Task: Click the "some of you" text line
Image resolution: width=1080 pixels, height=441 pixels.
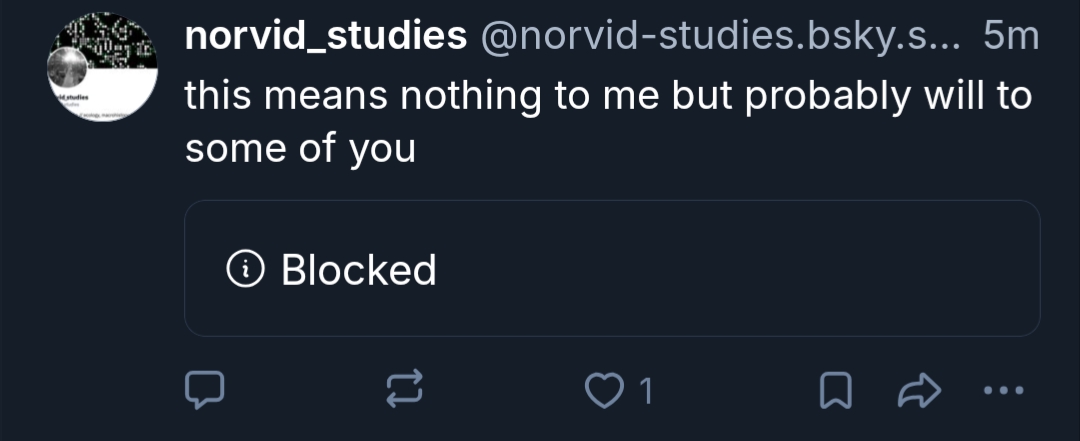Action: point(300,148)
